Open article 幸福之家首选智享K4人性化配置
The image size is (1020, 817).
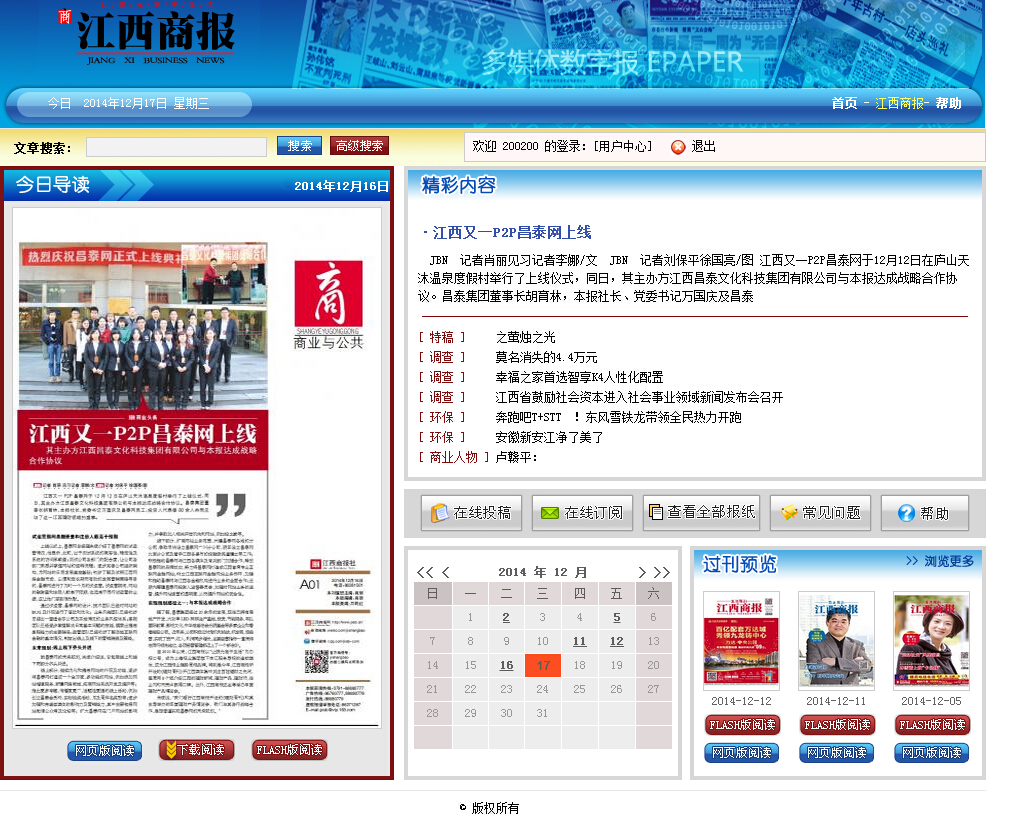pos(579,378)
